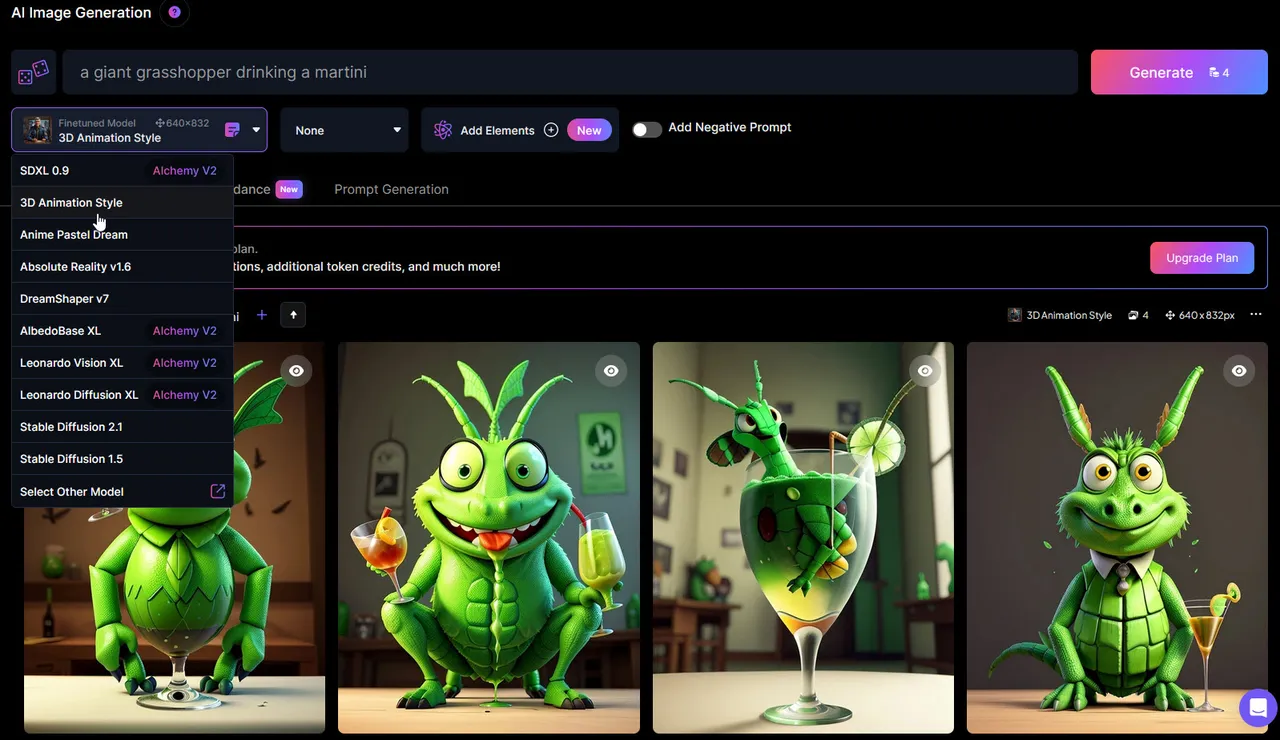
Task: Click the plus icon next to Add Elements
Action: [x=551, y=130]
